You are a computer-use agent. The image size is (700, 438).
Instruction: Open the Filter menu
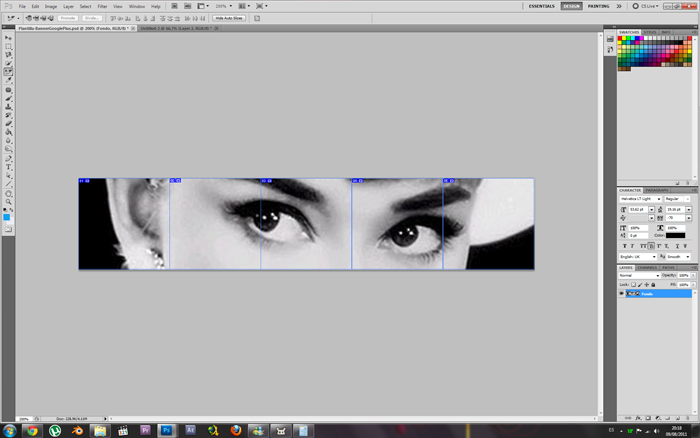point(102,6)
